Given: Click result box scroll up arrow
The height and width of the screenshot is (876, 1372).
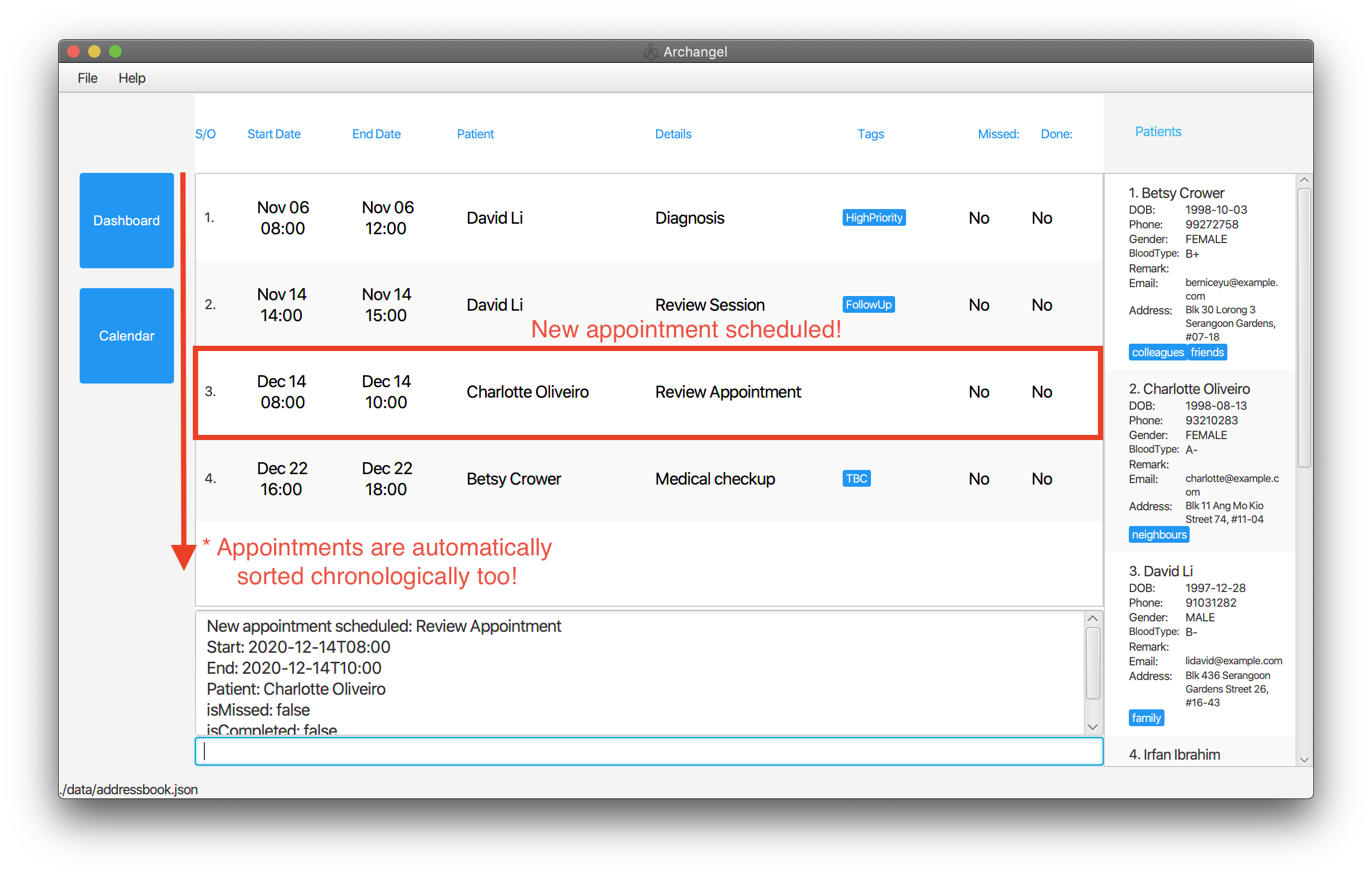Looking at the screenshot, I should click(1092, 619).
